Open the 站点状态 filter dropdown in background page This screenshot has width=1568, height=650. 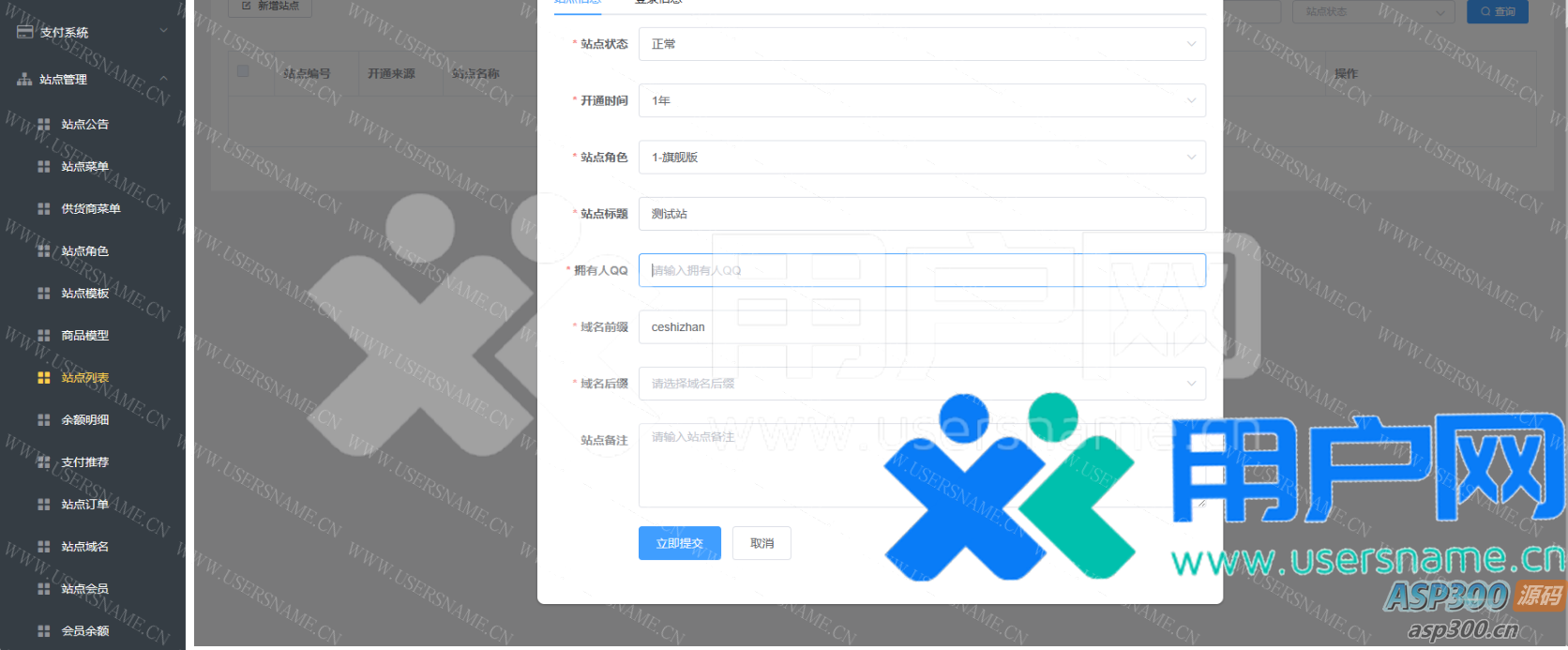1374,11
